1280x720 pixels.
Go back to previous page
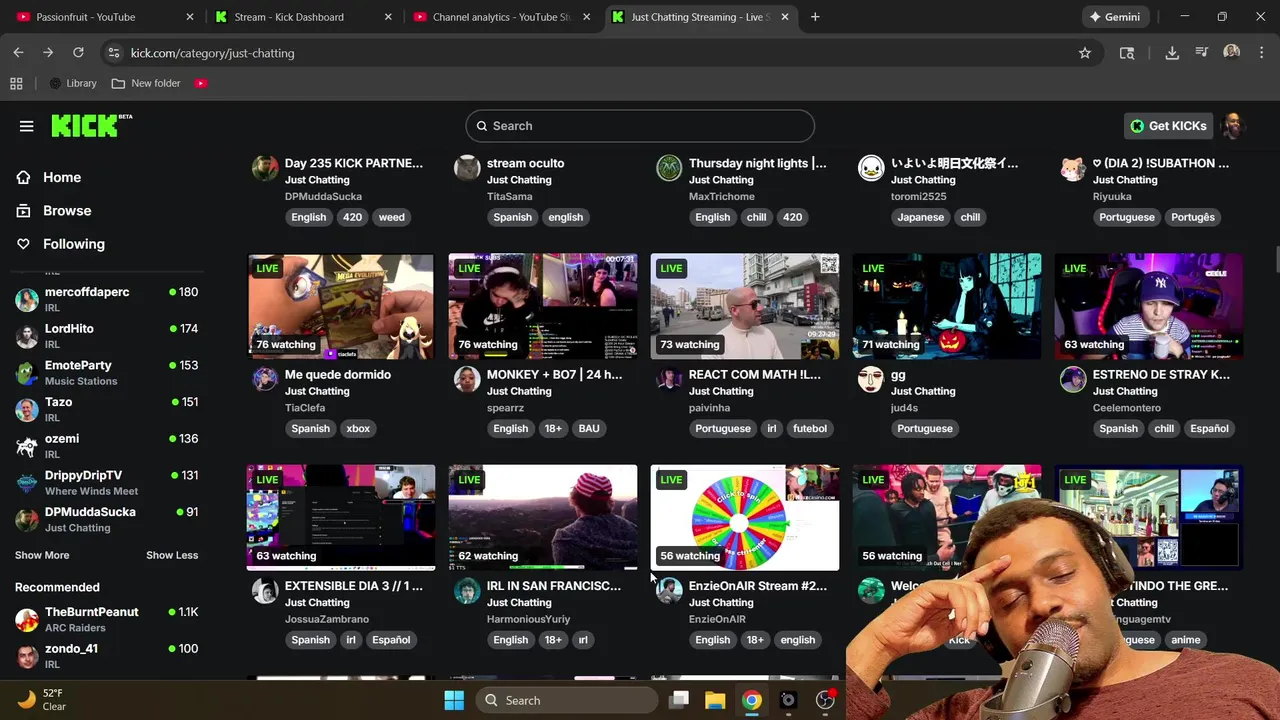(19, 53)
